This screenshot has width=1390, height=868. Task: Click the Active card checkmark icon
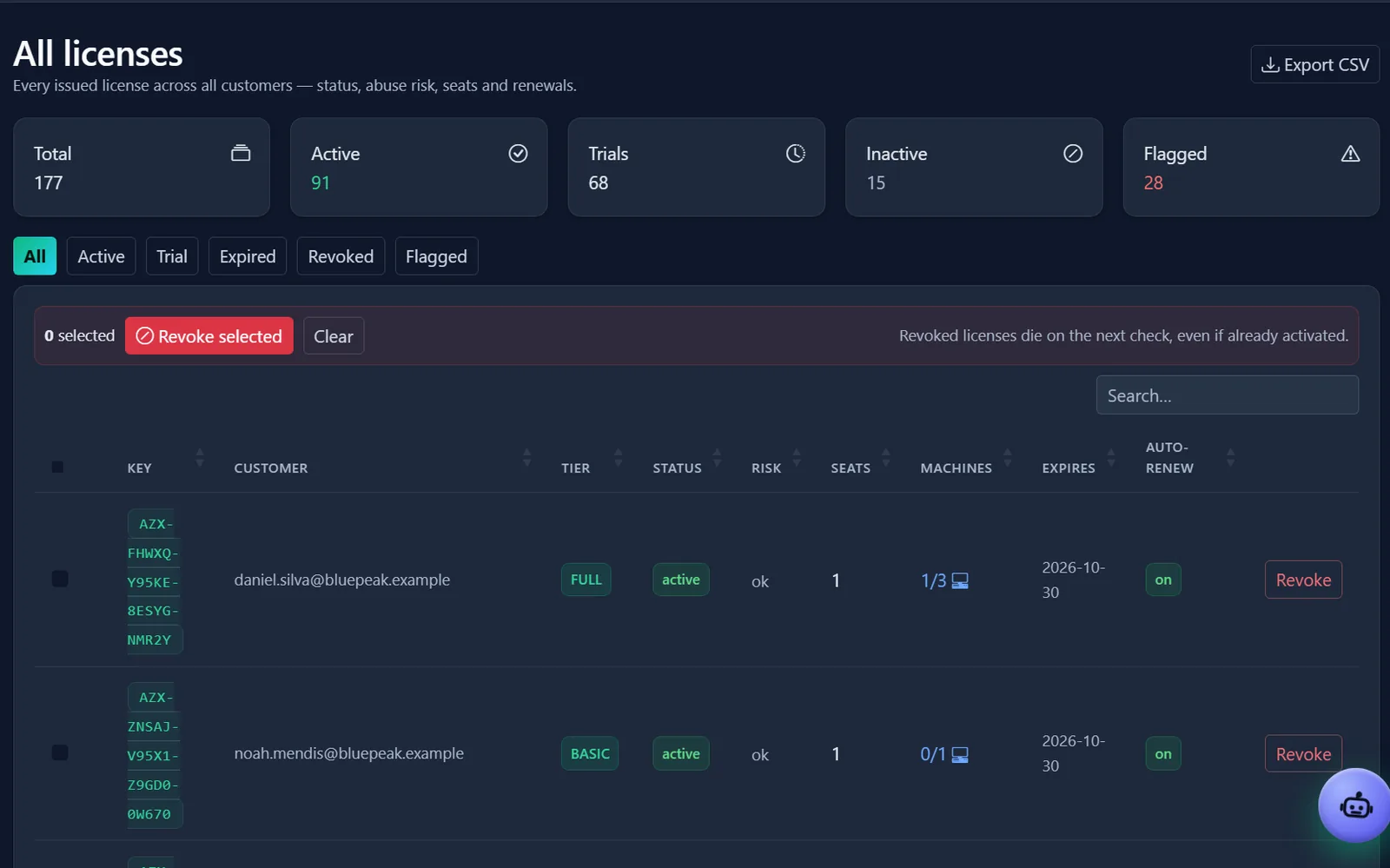click(518, 154)
